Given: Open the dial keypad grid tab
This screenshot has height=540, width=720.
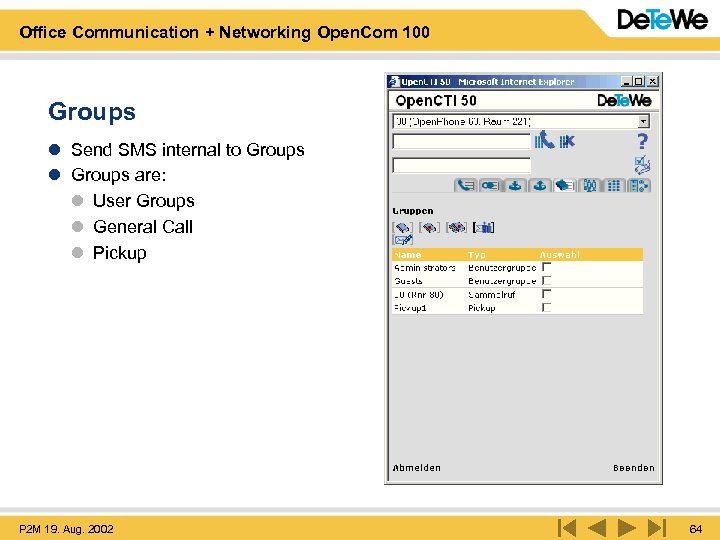Looking at the screenshot, I should click(x=614, y=186).
